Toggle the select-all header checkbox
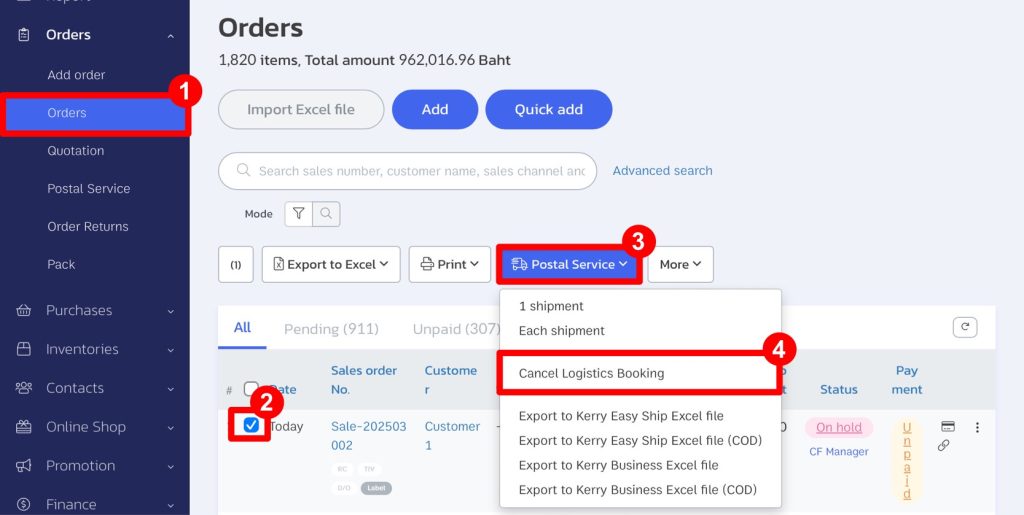Screen dimensions: 1024x515 pos(251,389)
